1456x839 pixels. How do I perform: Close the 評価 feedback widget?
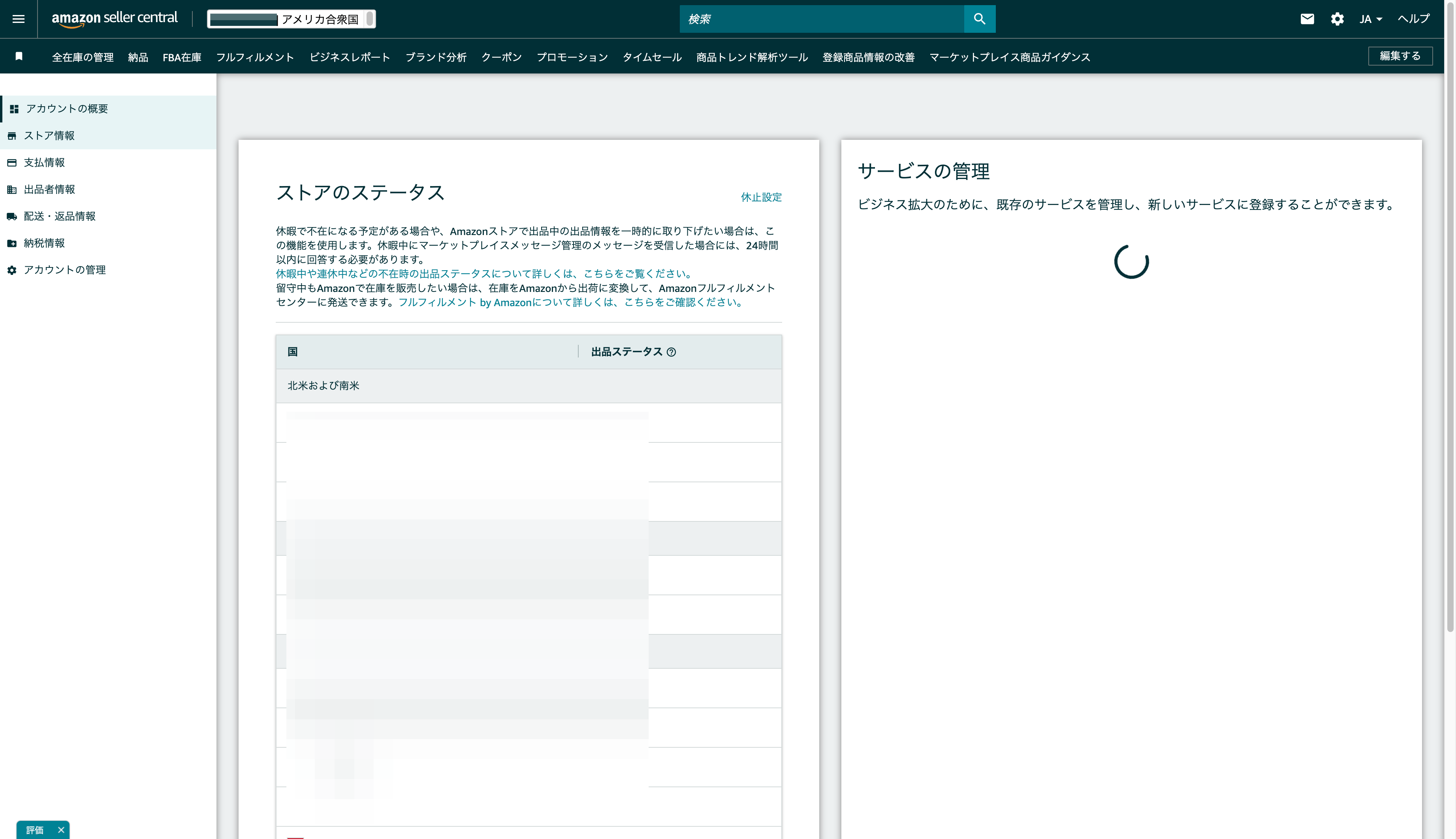[61, 830]
